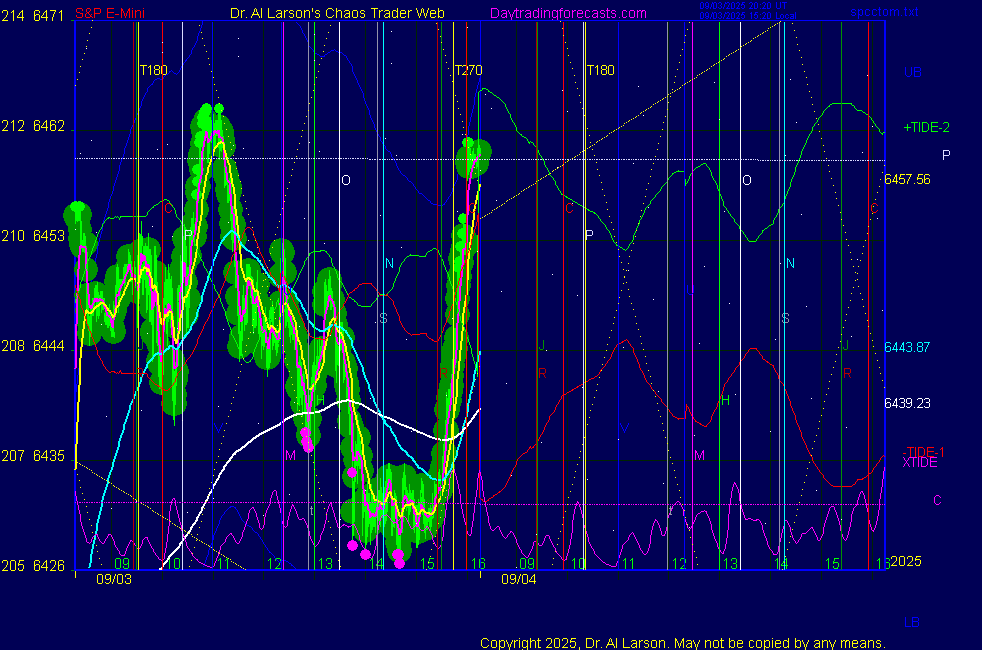Select the -TIDE-1 legend label
This screenshot has height=650, width=982.
(924, 452)
